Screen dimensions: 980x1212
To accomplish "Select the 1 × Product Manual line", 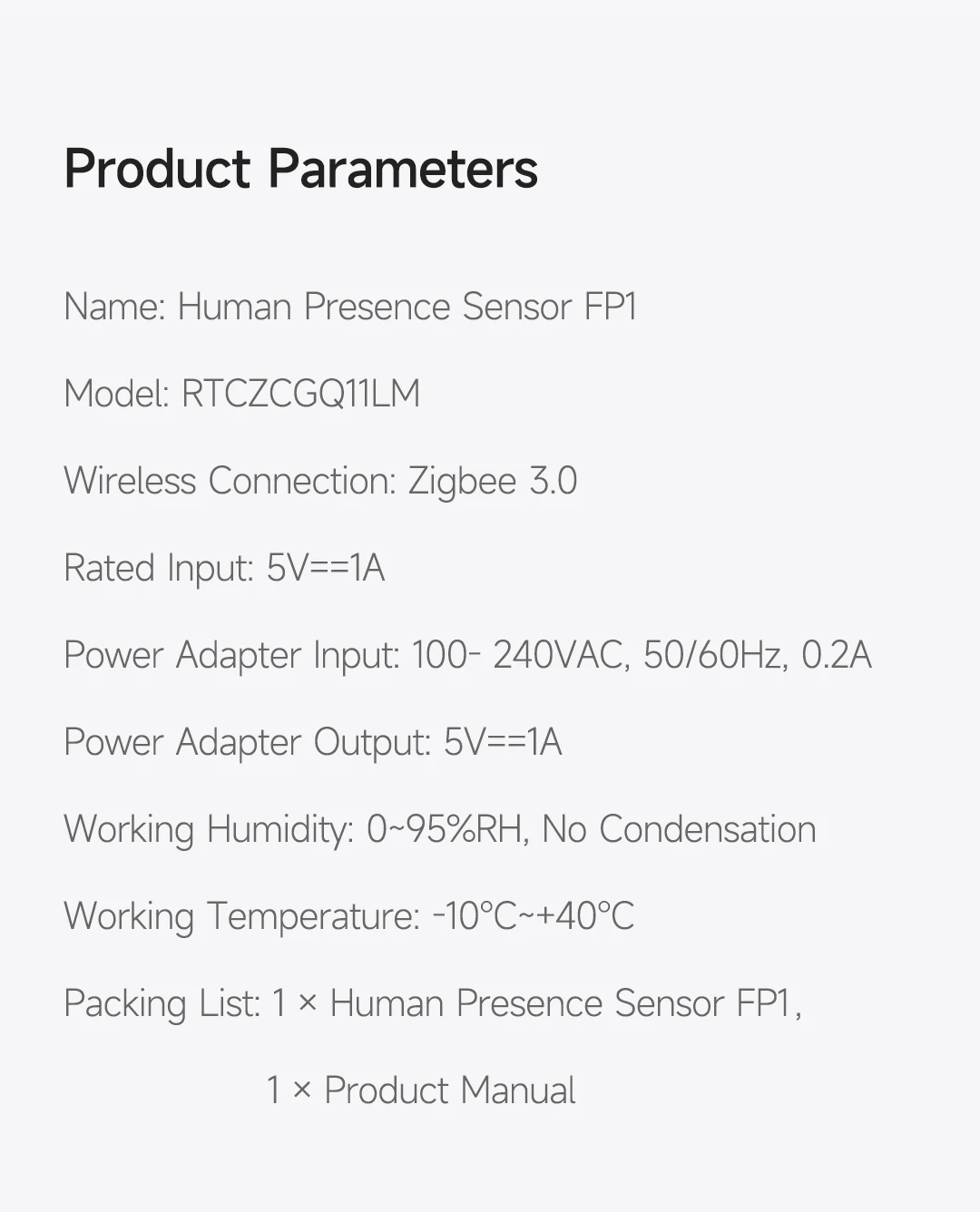I will 421,1090.
